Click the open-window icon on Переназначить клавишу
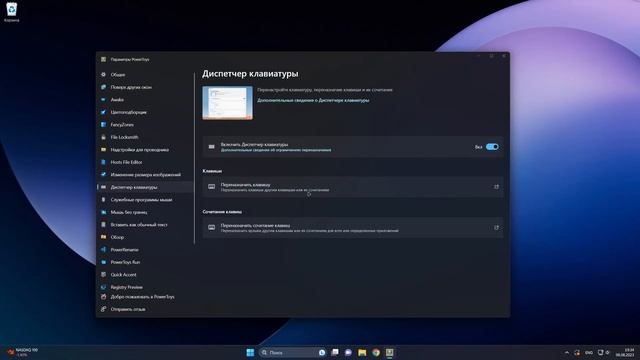Viewport: 640px width, 360px height. click(496, 187)
